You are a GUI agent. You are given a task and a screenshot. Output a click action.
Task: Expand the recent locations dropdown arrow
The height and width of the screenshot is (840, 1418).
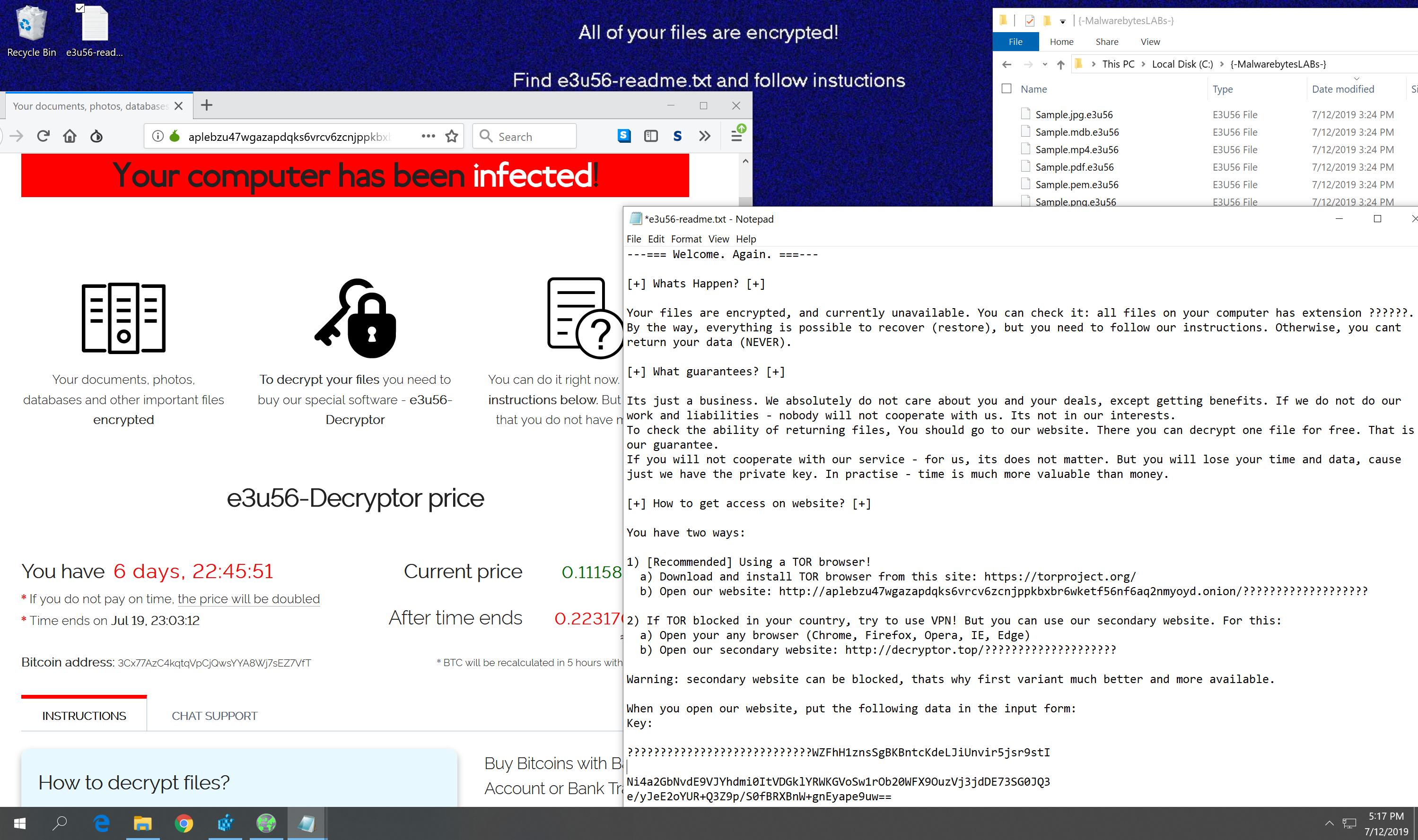[x=1044, y=65]
